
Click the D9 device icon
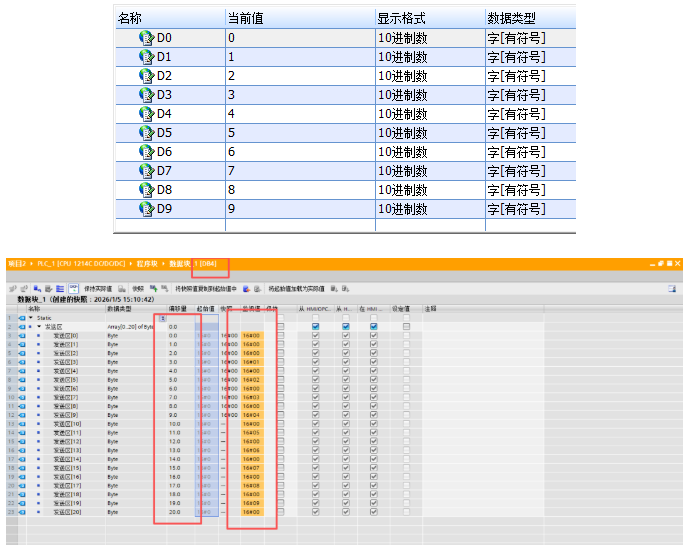tap(146, 209)
